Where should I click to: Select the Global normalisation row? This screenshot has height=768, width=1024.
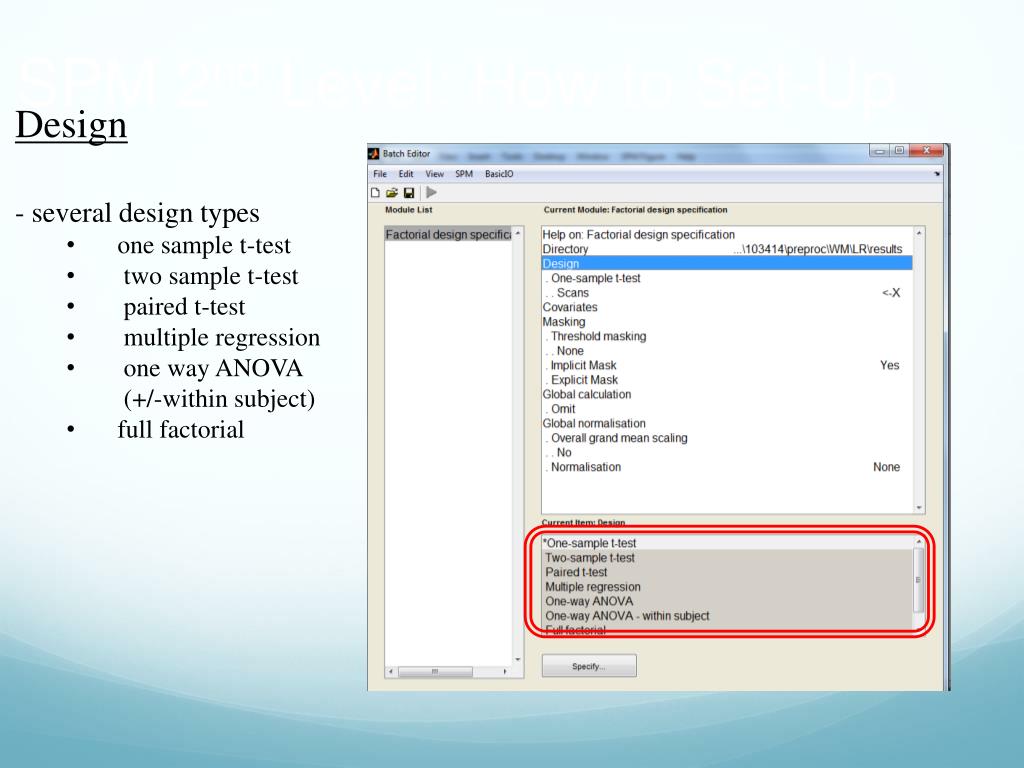pyautogui.click(x=727, y=423)
